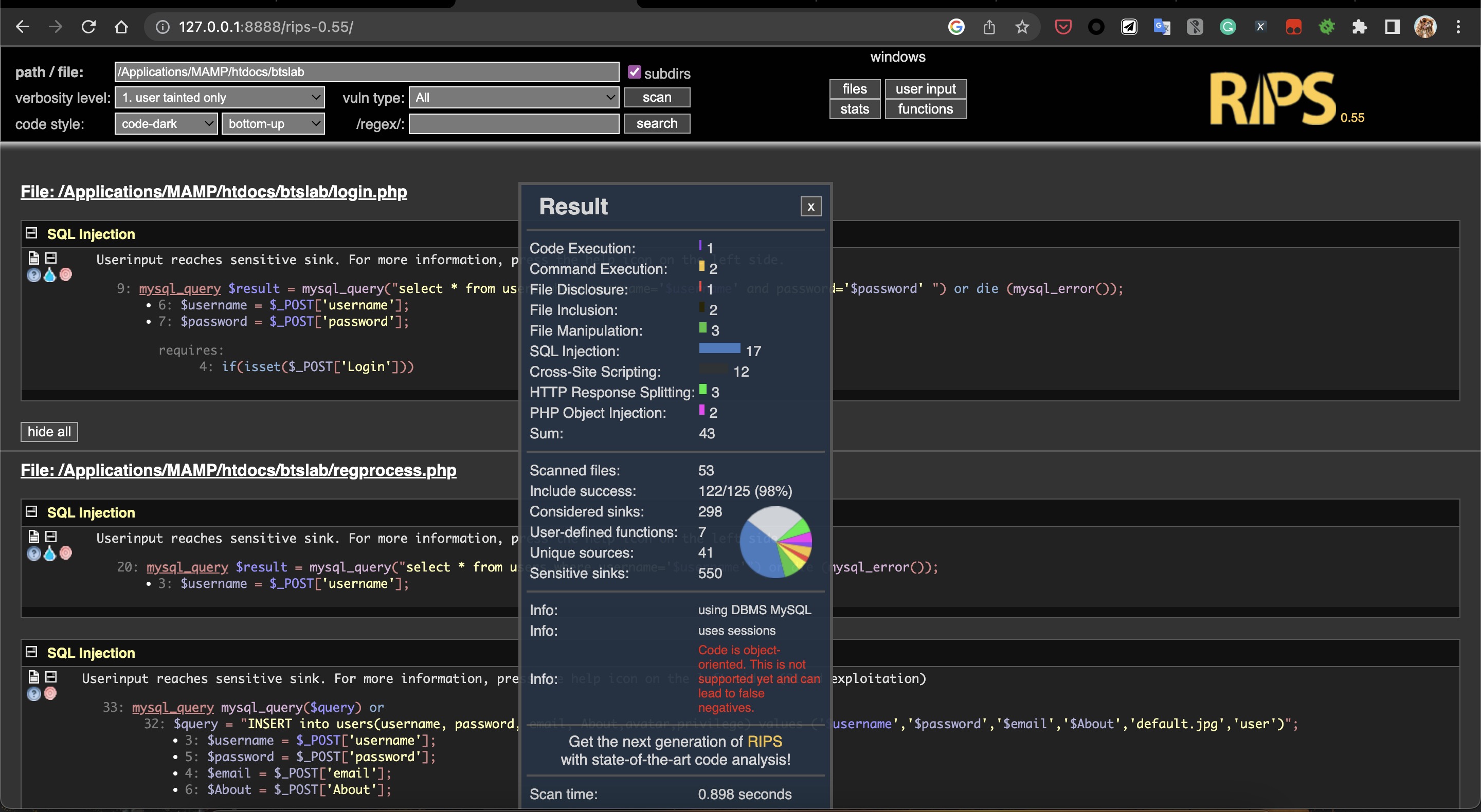Click blue drop data-leak icon in login.php finding
This screenshot has width=1481, height=812.
[50, 275]
